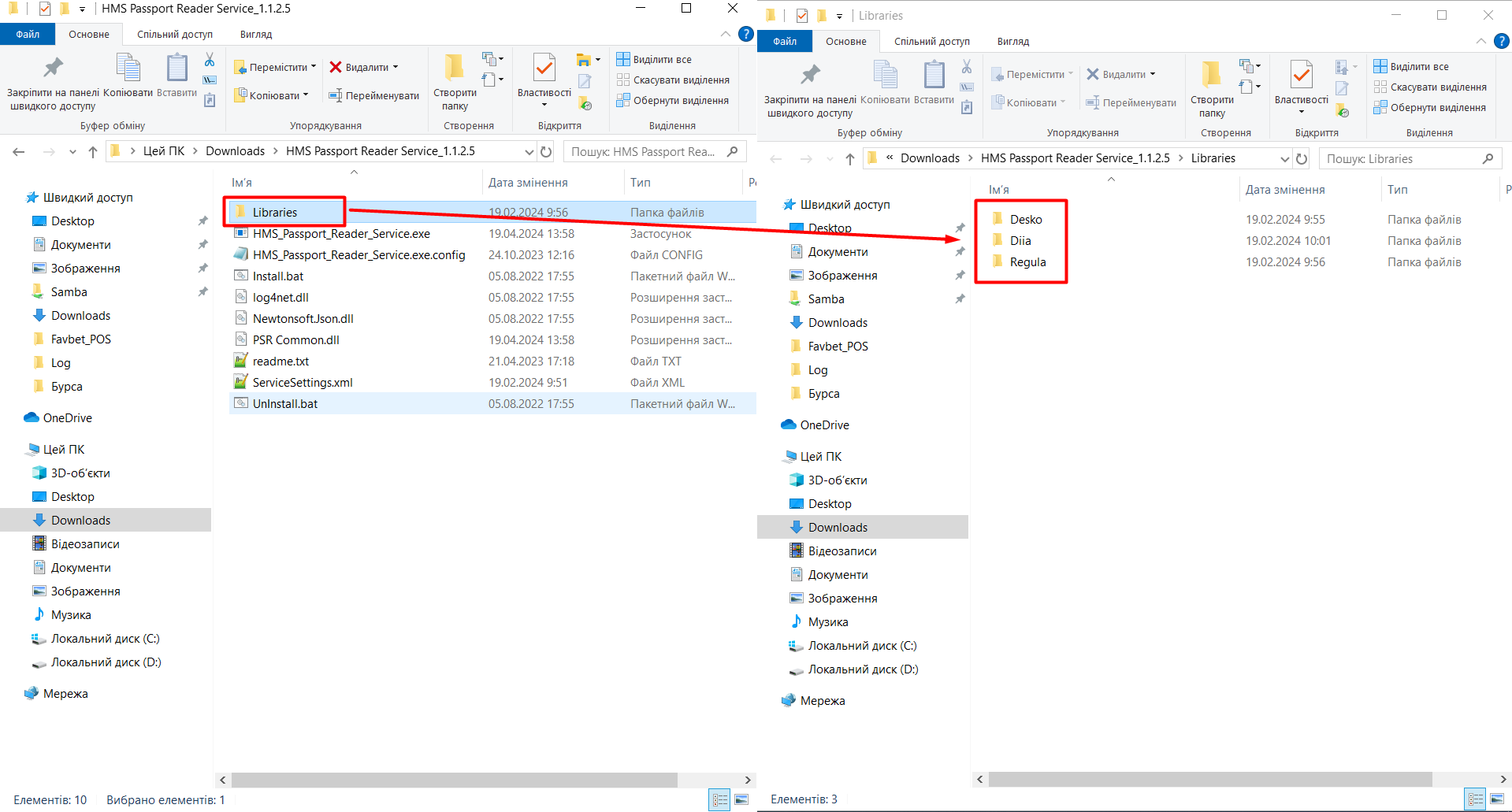Screen dimensions: 1512x812
Task: Refresh the left window address bar
Action: coord(546,151)
